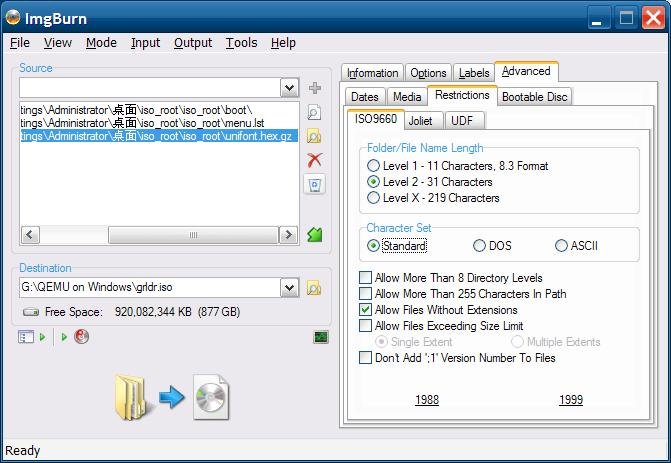Screen dimensions: 671x463
Task: Click the recycle bin clear-all icon
Action: (315, 185)
